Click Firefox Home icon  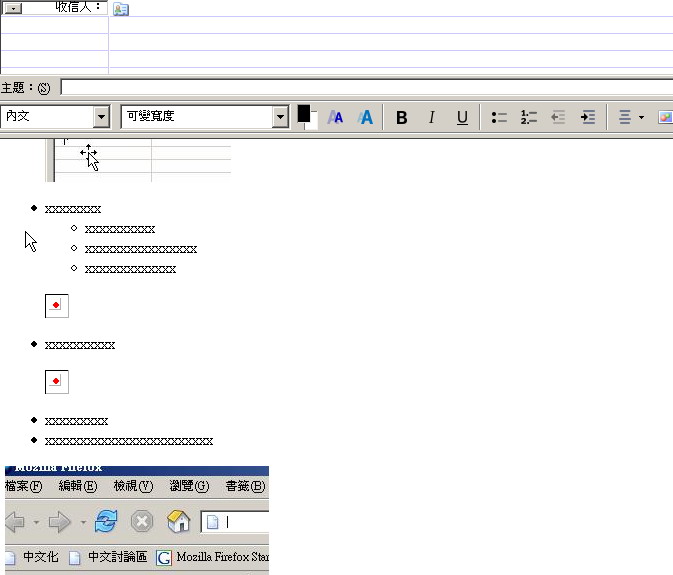[x=178, y=521]
